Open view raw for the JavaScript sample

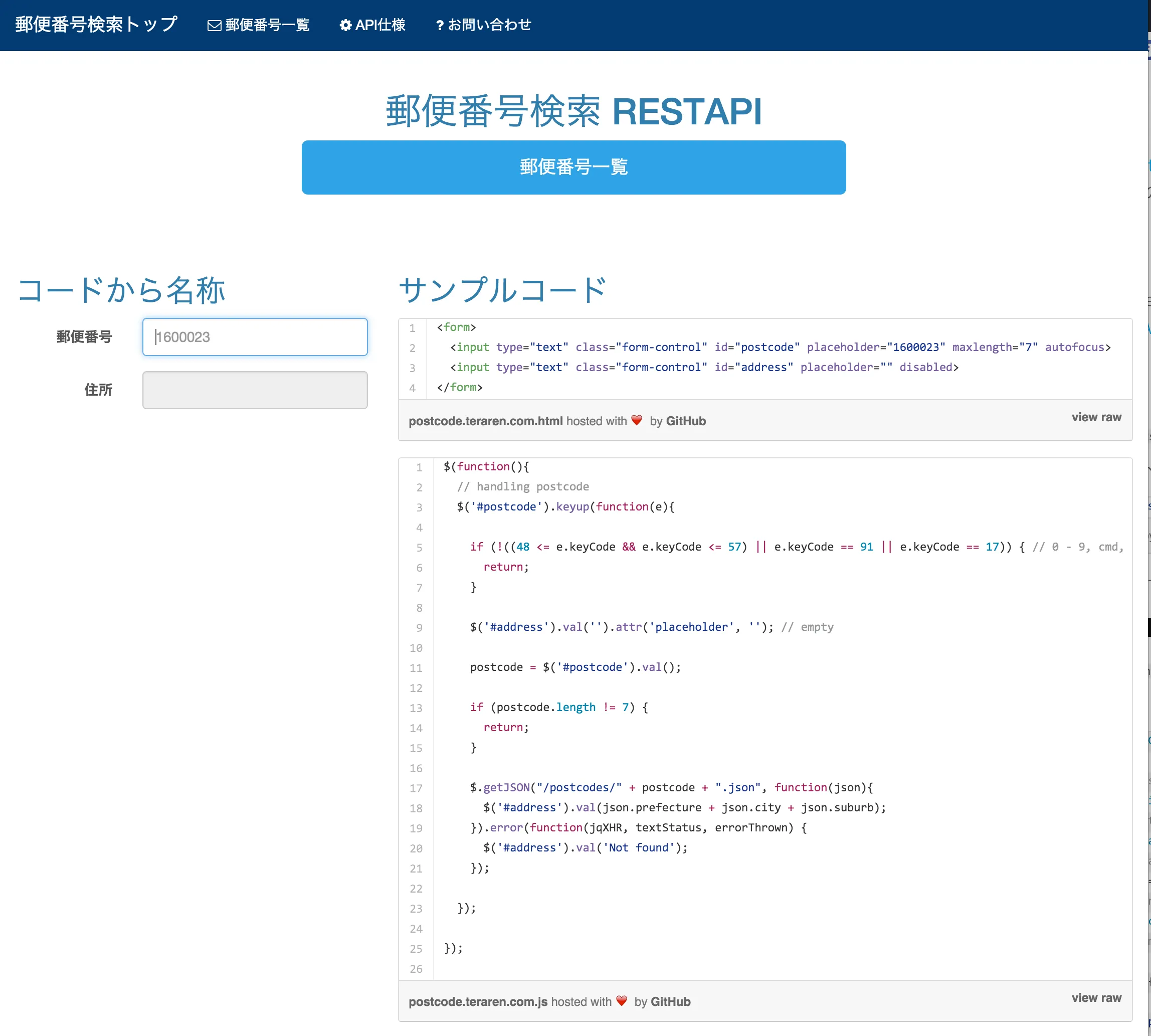pos(1096,997)
